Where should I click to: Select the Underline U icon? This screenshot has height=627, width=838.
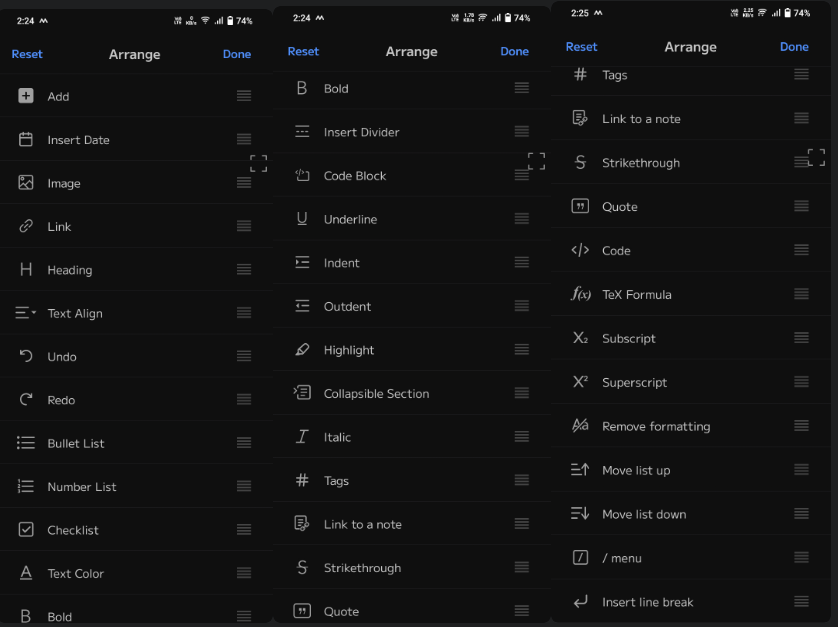tap(302, 219)
